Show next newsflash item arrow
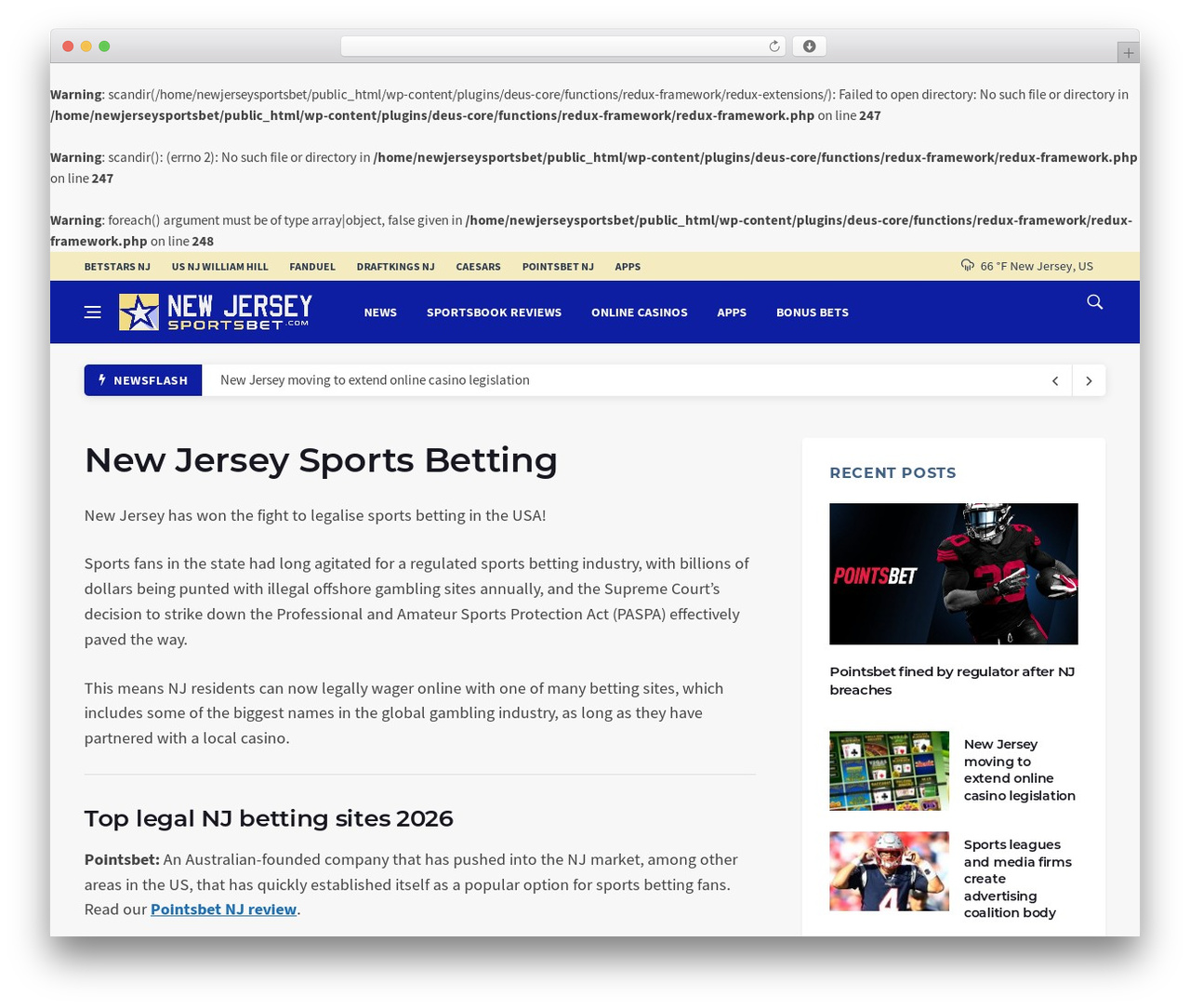Image resolution: width=1190 pixels, height=1008 pixels. [x=1089, y=380]
